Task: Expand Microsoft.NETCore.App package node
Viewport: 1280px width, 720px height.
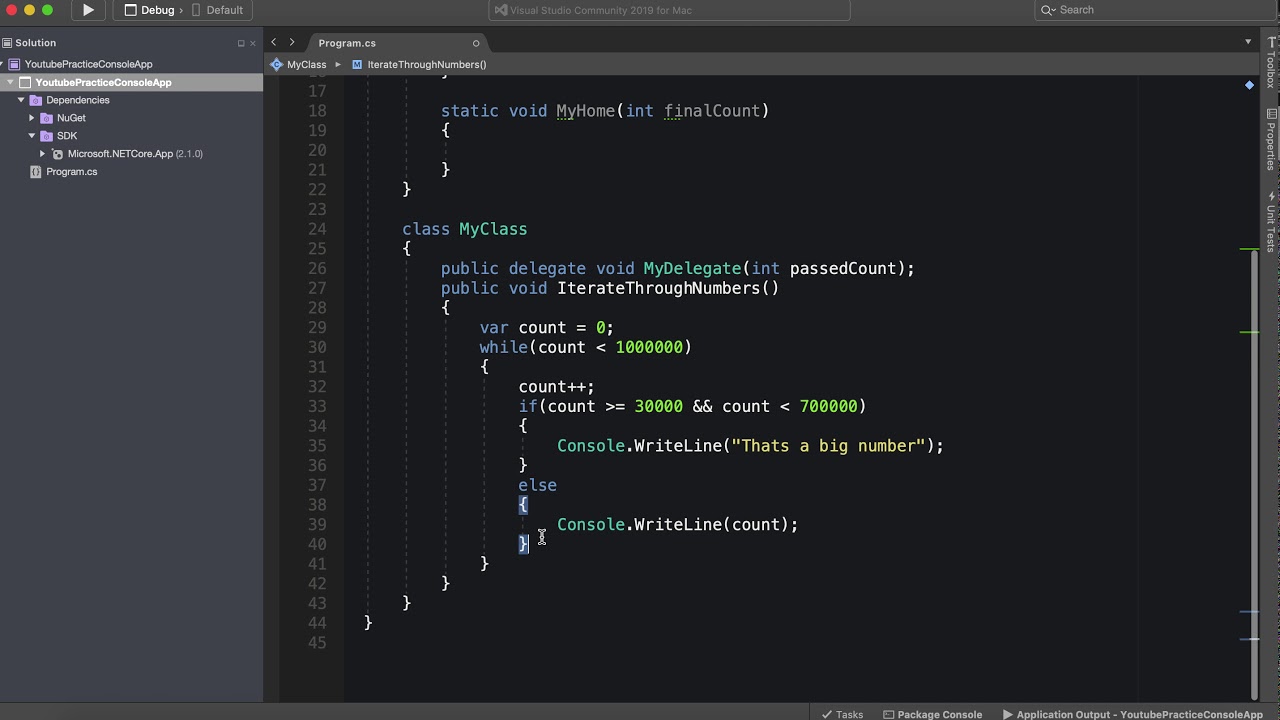Action: (42, 154)
